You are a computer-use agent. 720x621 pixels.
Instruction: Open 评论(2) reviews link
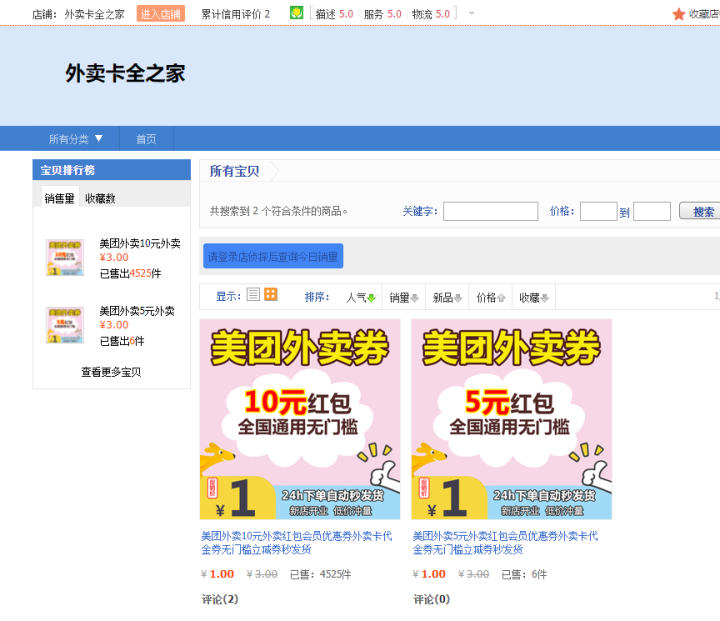point(220,599)
